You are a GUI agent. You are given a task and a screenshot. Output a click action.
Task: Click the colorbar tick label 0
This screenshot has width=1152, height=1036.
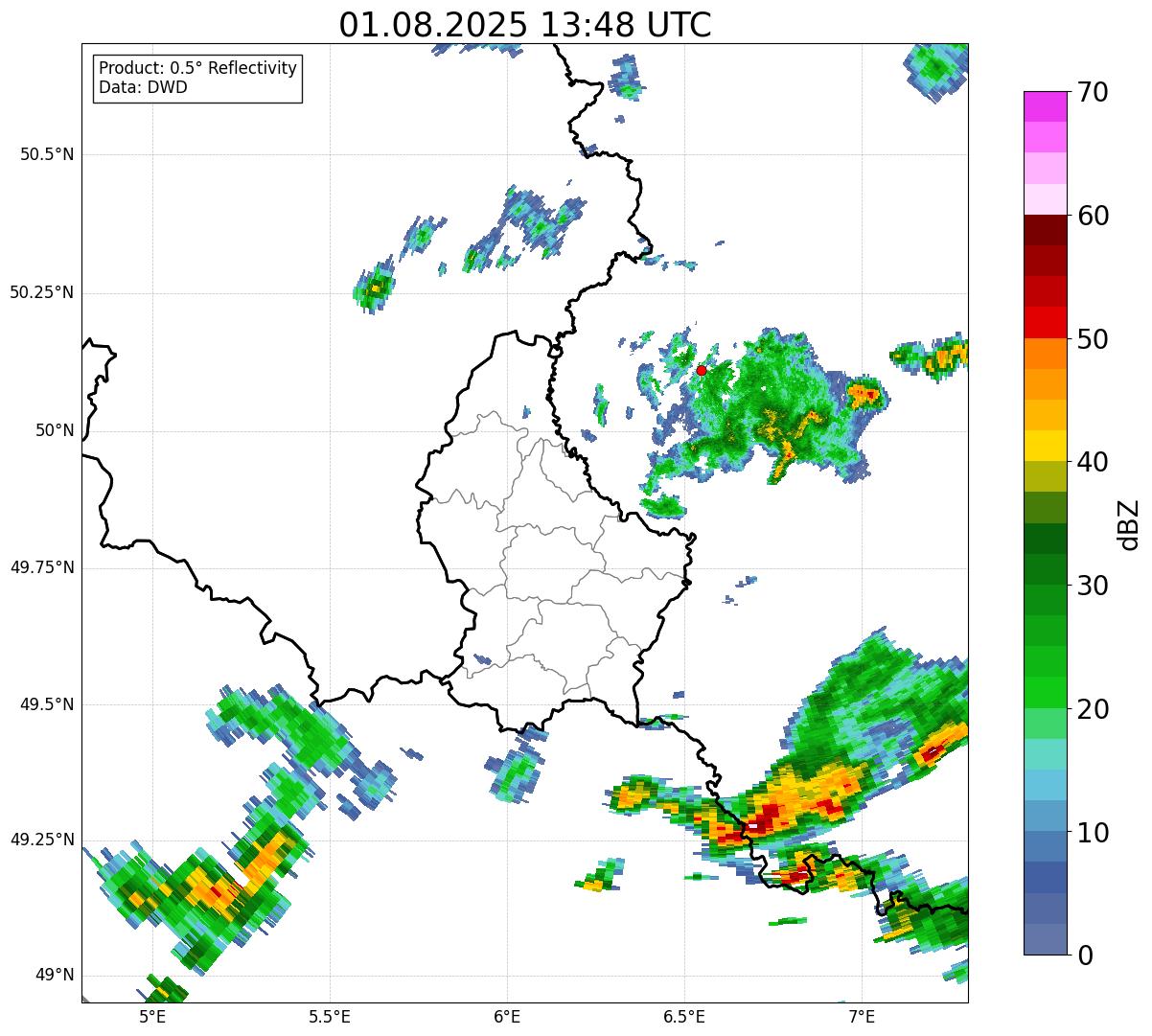tap(1085, 955)
